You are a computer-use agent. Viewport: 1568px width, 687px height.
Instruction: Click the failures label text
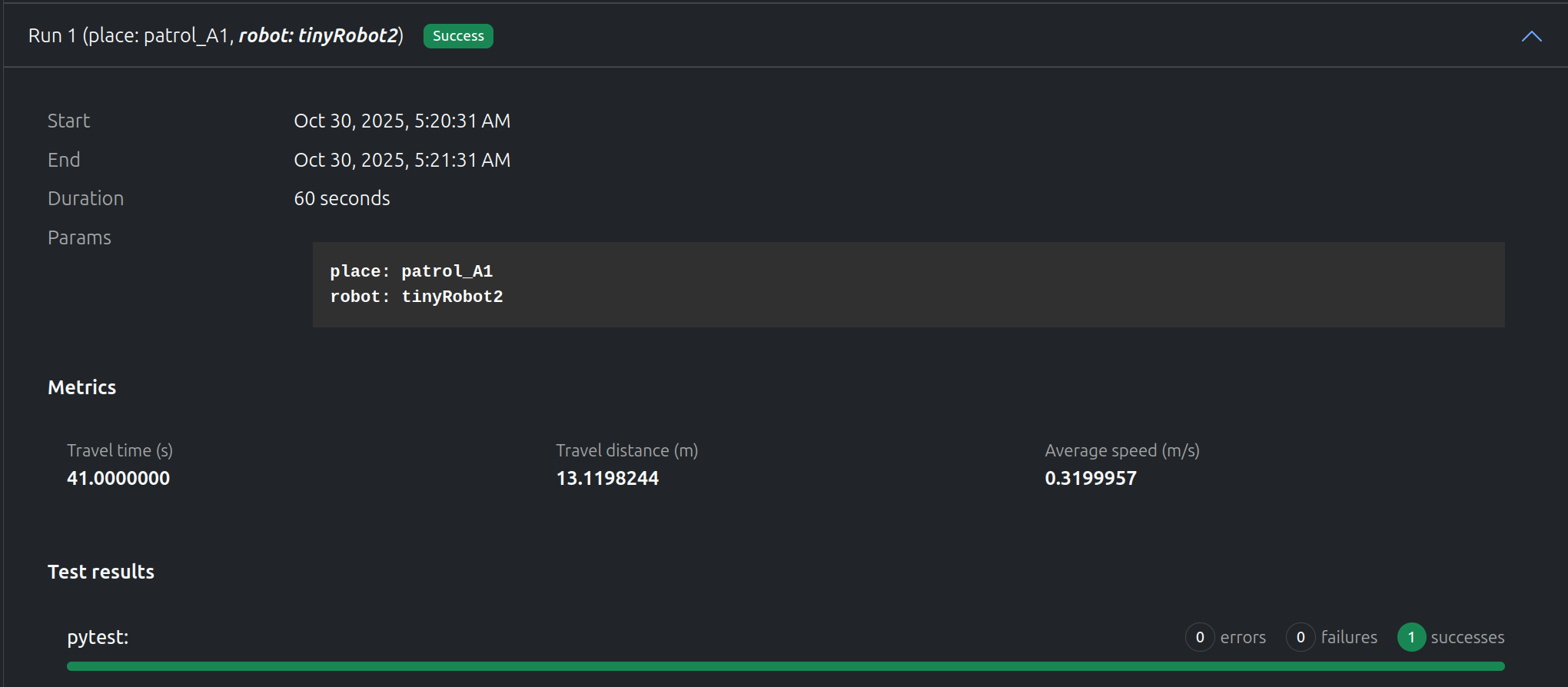(1349, 637)
